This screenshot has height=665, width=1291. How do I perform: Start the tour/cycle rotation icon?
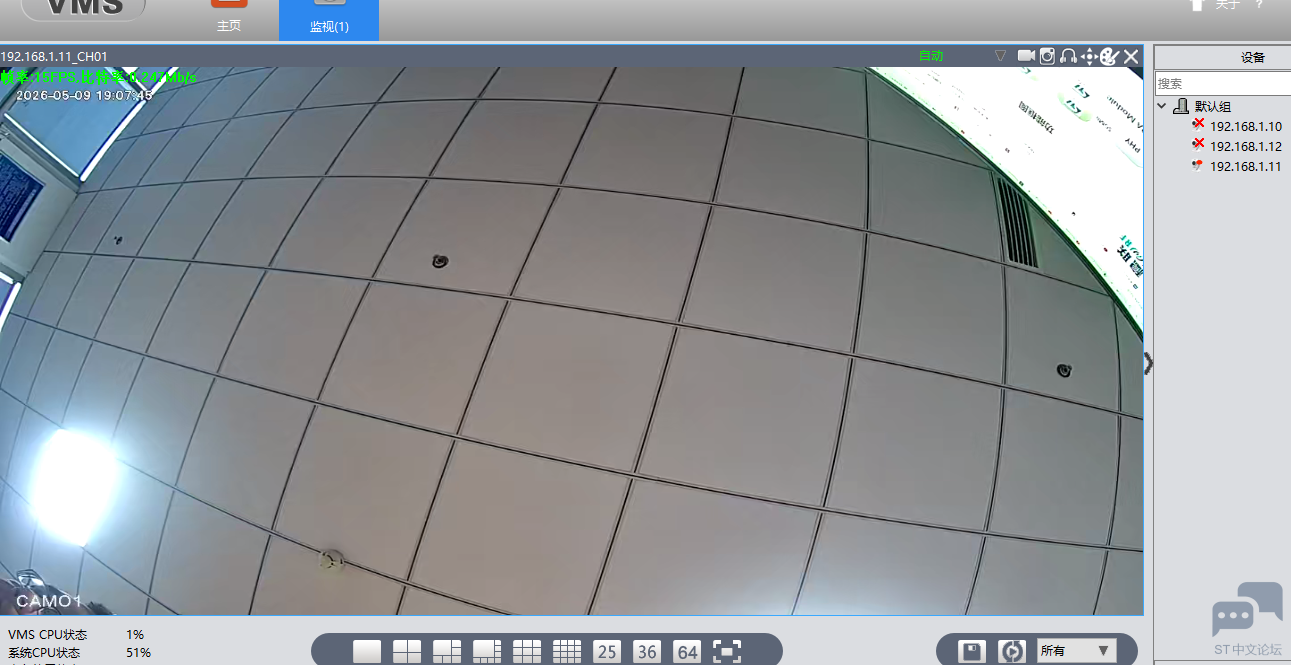[x=1012, y=651]
